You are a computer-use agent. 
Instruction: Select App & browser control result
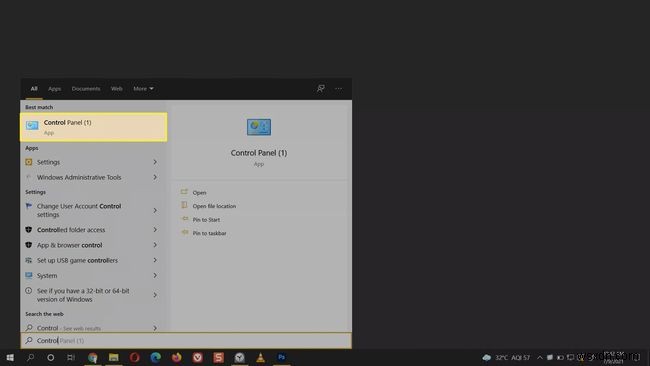pos(94,245)
